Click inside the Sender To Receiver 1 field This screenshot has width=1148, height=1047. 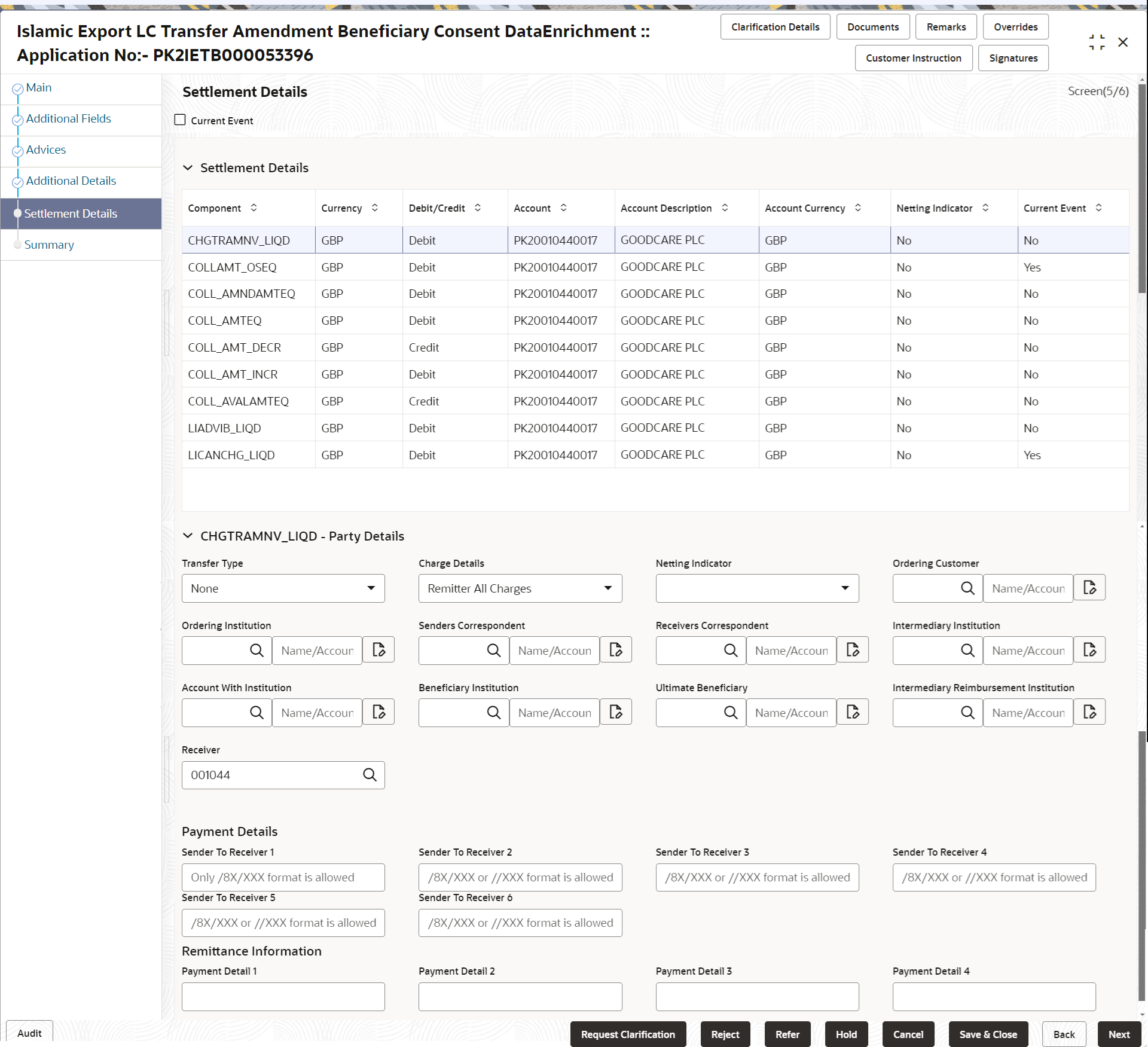click(283, 877)
